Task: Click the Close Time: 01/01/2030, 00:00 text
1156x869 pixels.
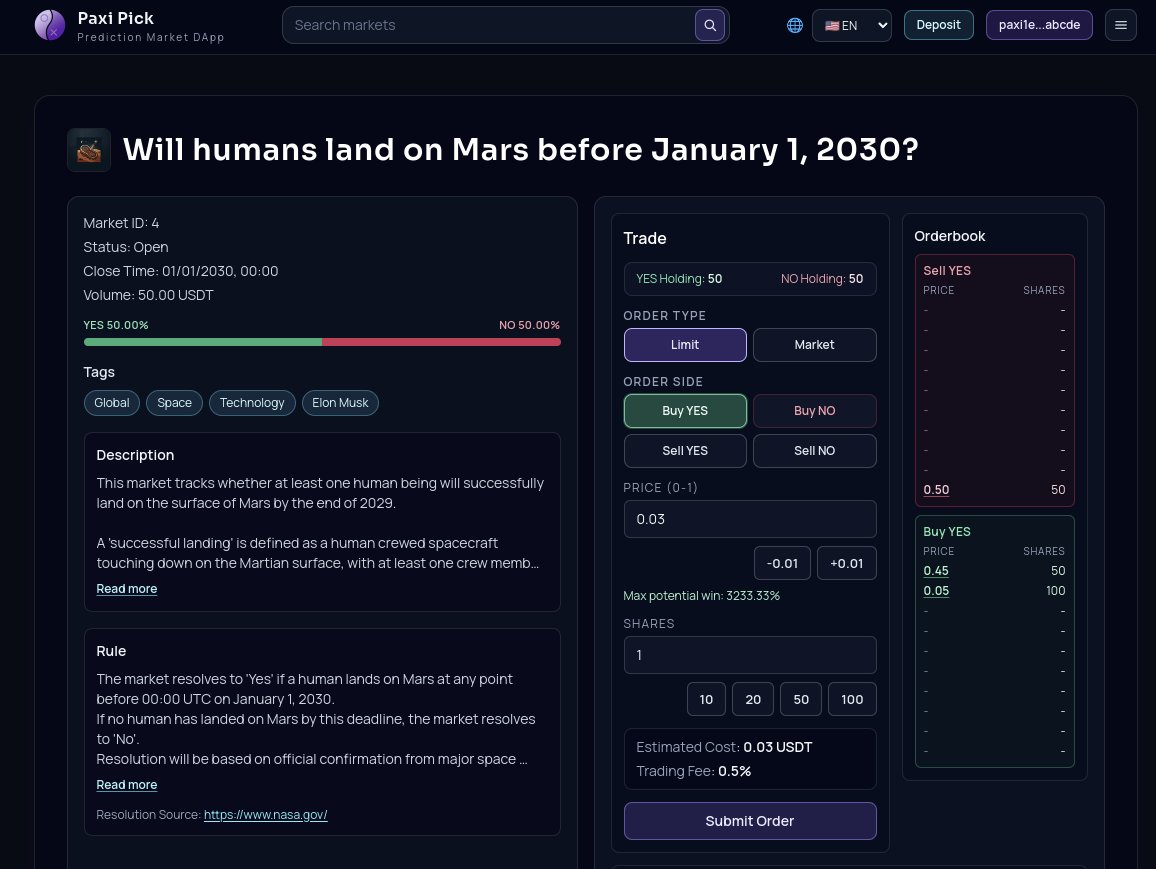Action: (181, 271)
